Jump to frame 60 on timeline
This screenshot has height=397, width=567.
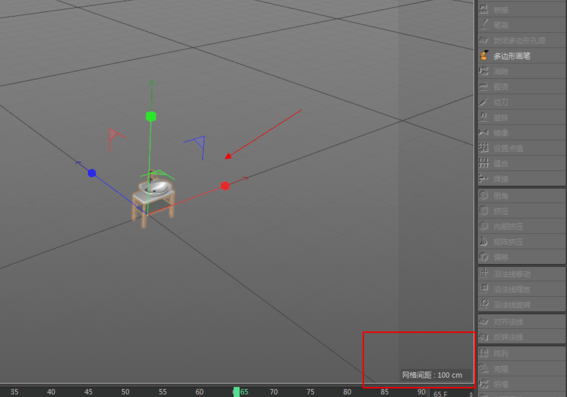tap(200, 392)
